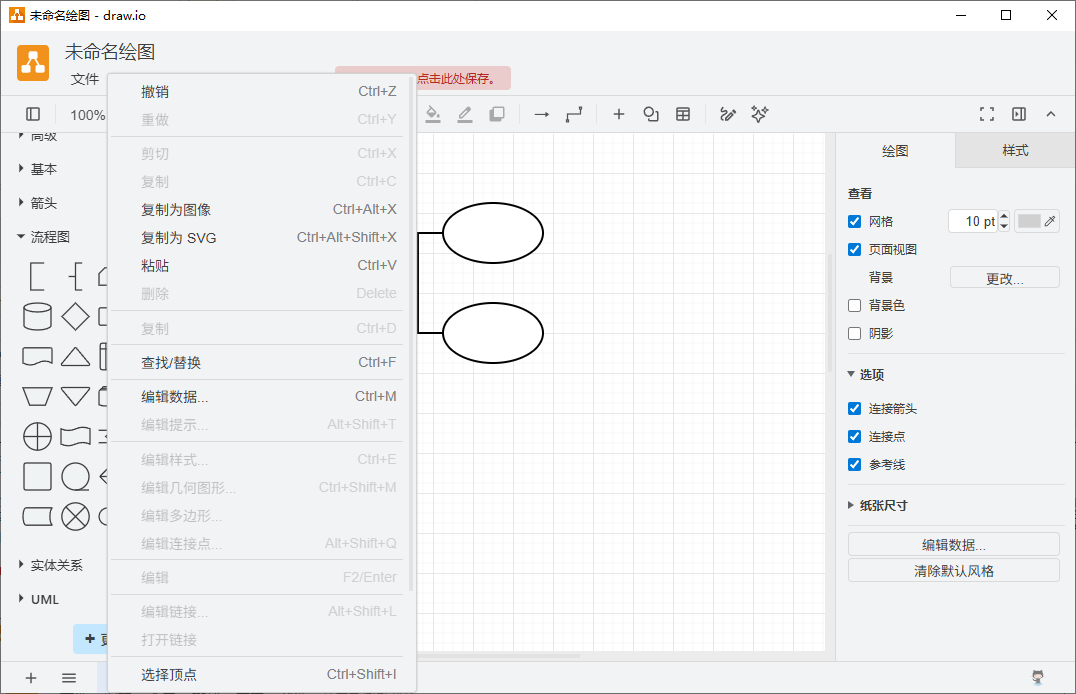The width and height of the screenshot is (1076, 694).
Task: Add a new page with the plus icon
Action: coord(31,678)
